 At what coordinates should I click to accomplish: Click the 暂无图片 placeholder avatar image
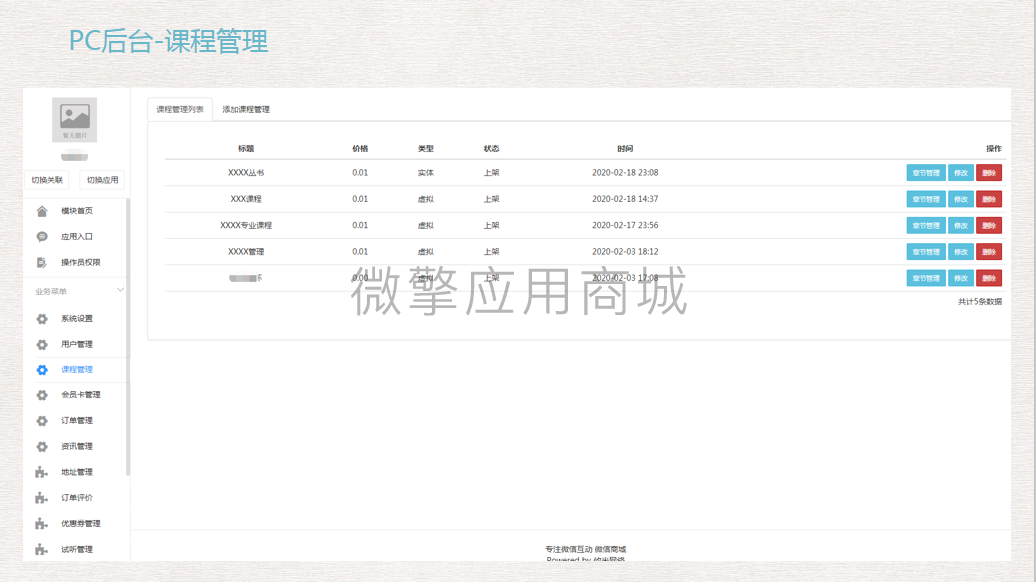click(x=75, y=120)
